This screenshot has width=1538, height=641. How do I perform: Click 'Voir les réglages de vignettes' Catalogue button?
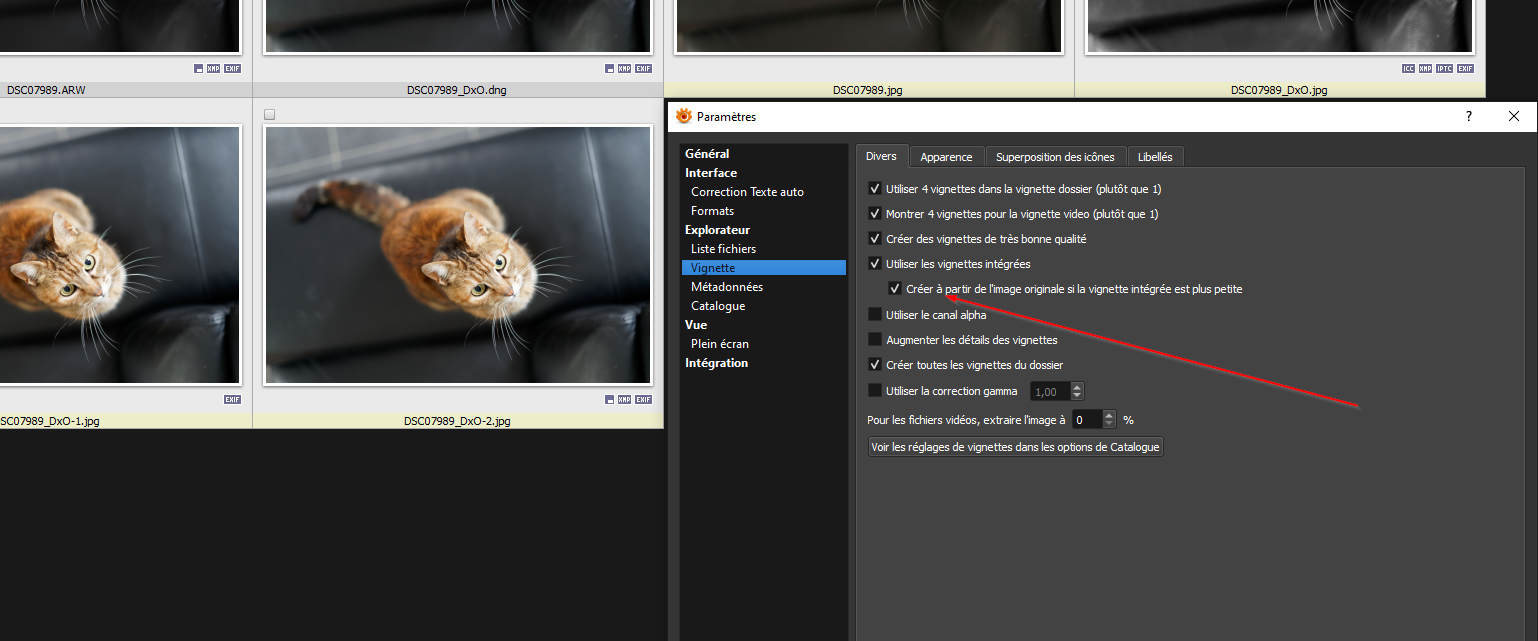click(1015, 447)
